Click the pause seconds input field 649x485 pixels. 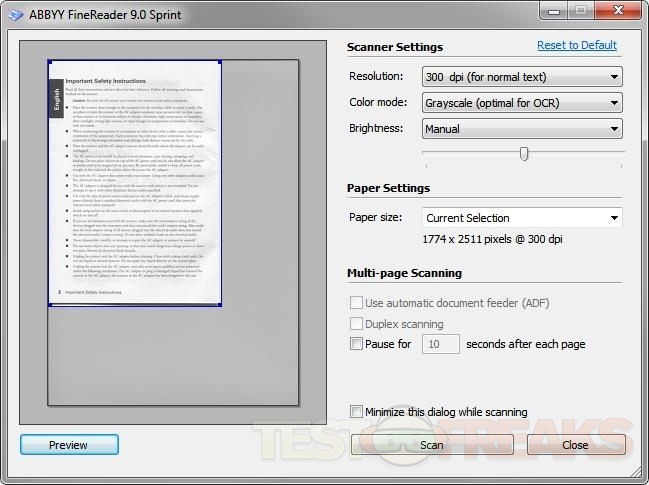click(x=439, y=344)
